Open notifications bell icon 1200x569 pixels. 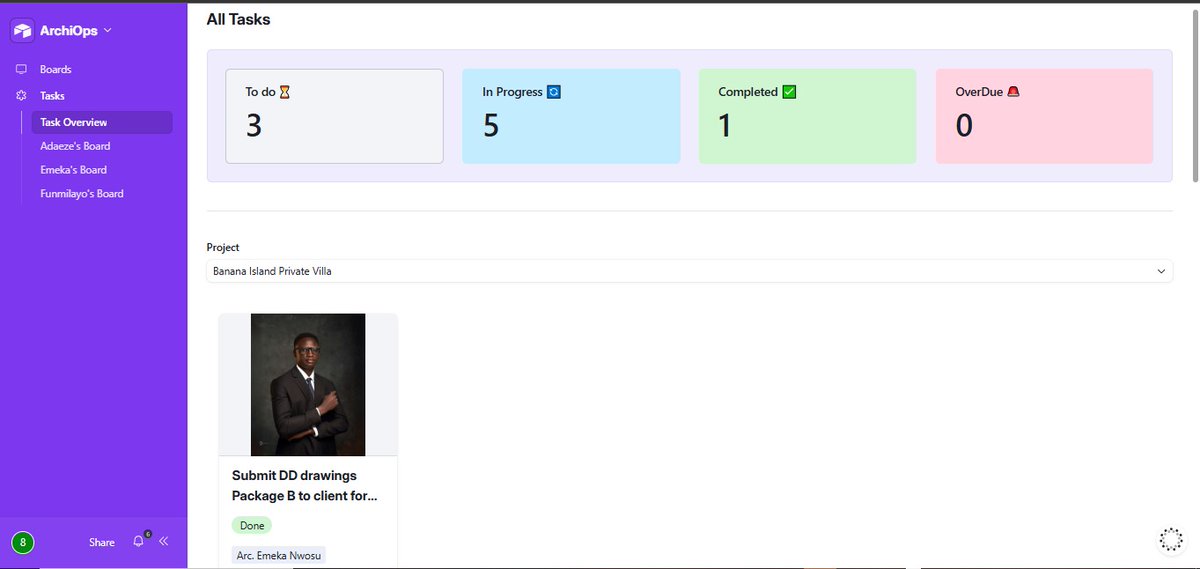(139, 541)
